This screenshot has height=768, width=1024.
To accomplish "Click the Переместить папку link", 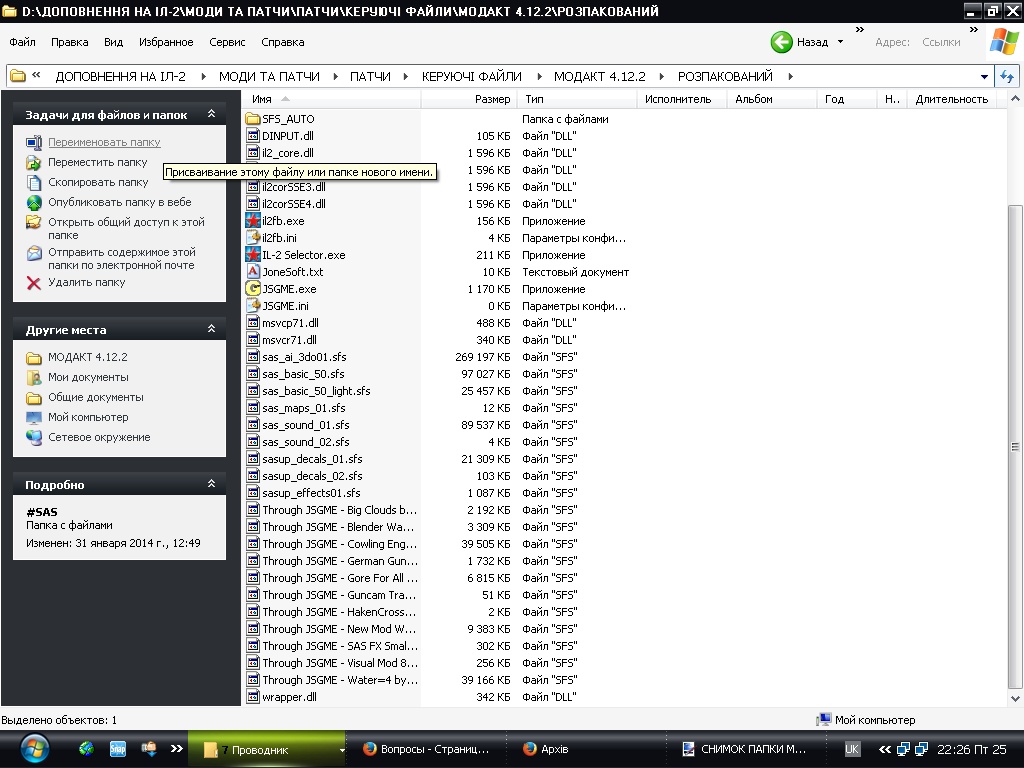I will (97, 162).
